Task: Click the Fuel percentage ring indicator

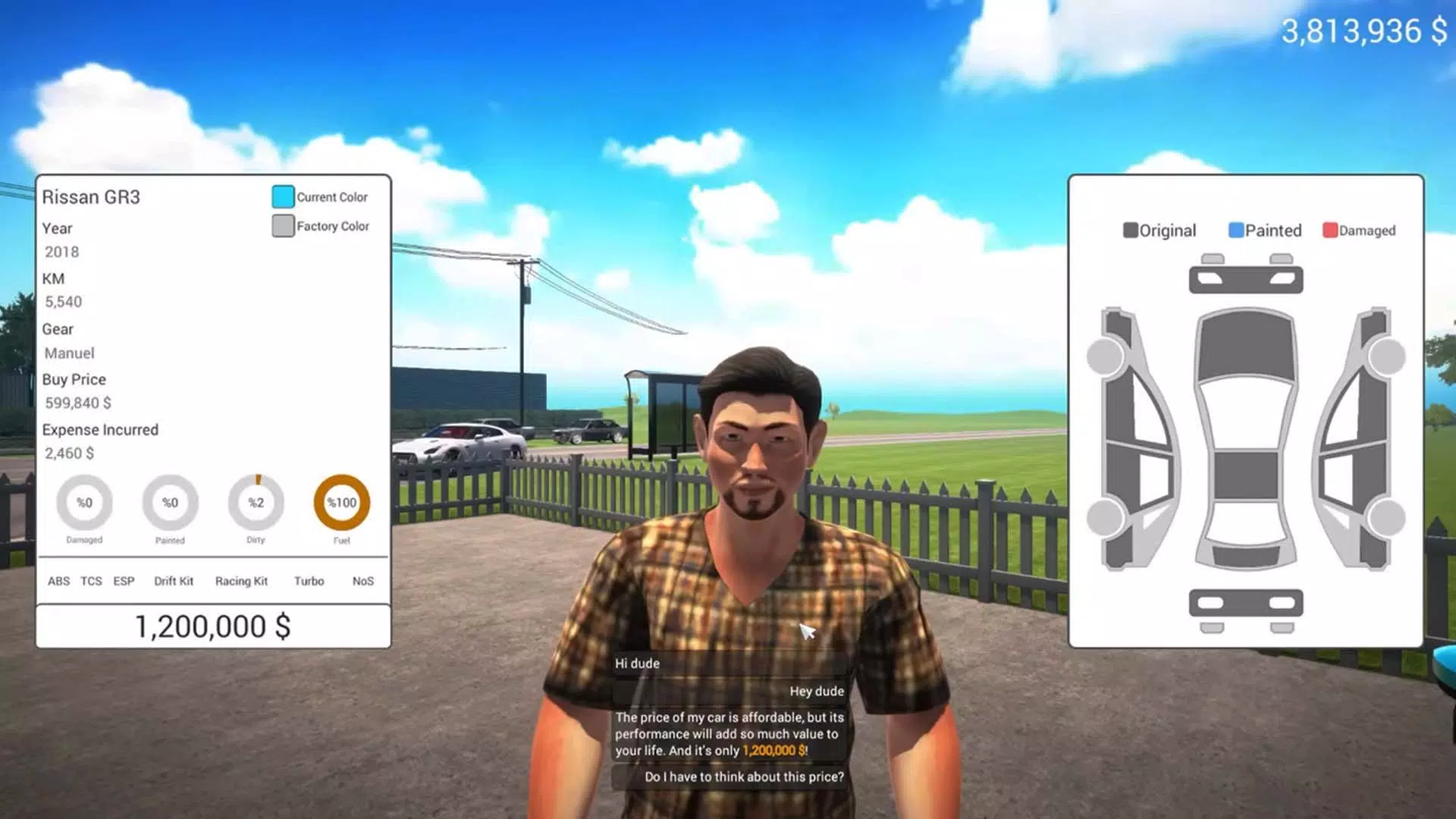Action: tap(341, 502)
